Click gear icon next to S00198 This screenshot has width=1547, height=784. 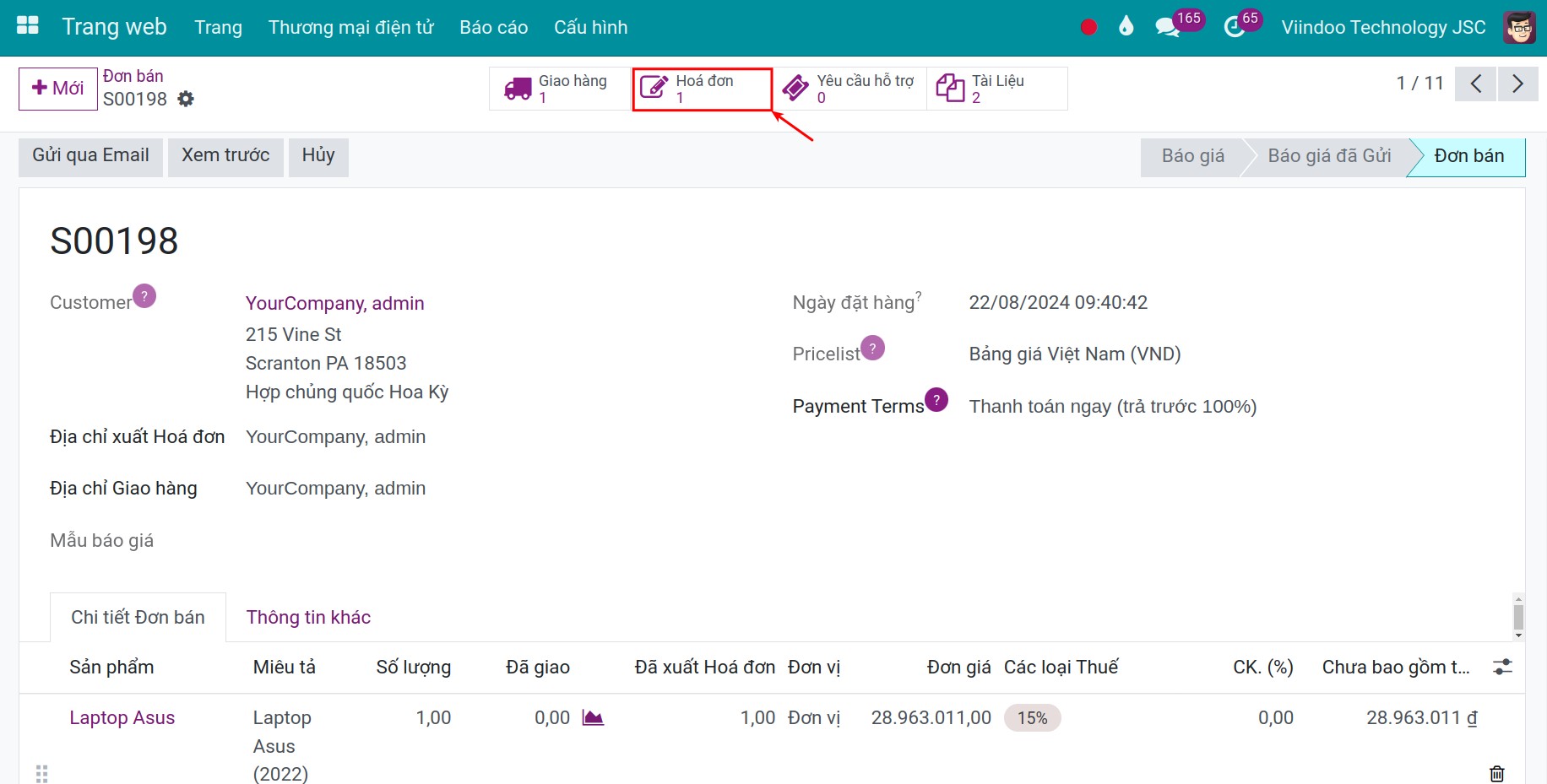pyautogui.click(x=186, y=100)
